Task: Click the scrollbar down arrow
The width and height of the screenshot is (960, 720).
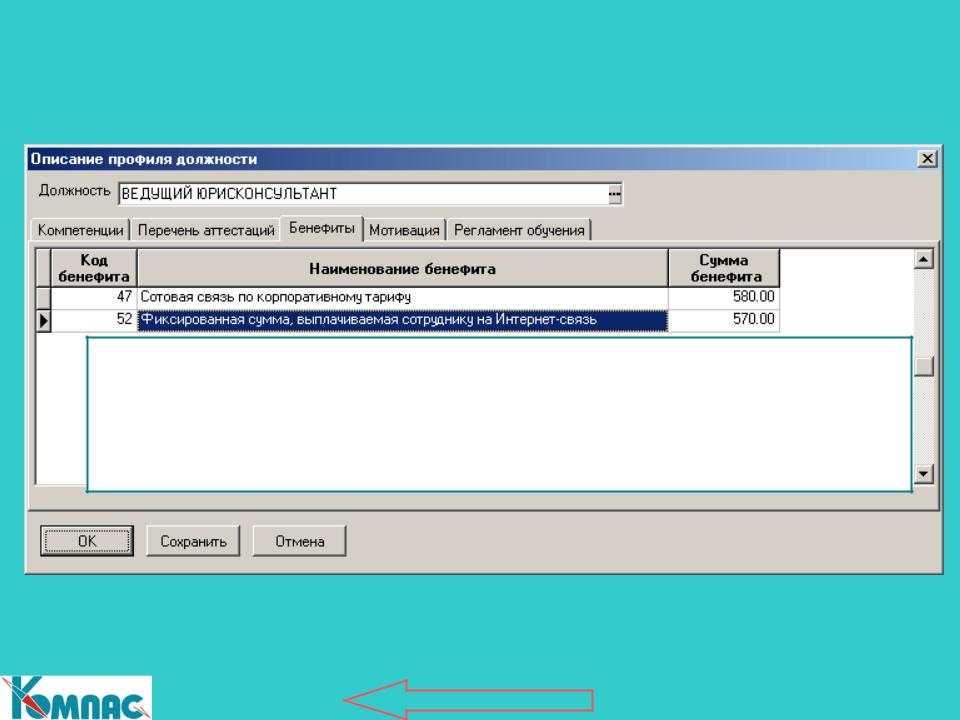Action: 923,473
